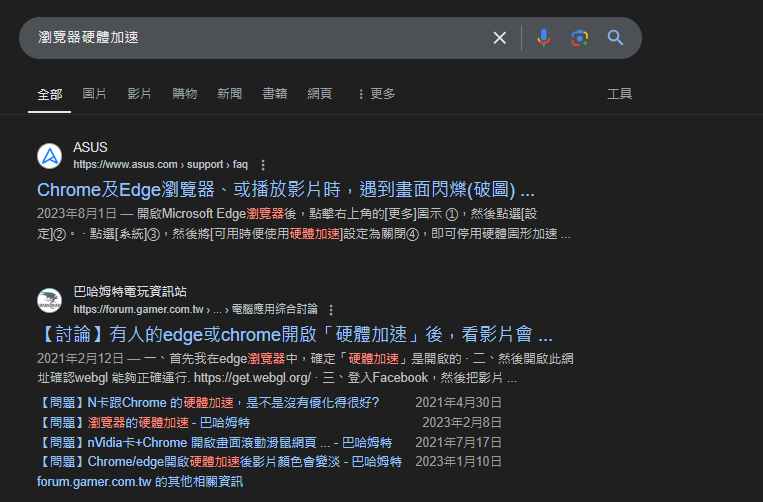This screenshot has height=502, width=763.
Task: Click the snippet beginning 2021年2月12日
Action: (305, 368)
